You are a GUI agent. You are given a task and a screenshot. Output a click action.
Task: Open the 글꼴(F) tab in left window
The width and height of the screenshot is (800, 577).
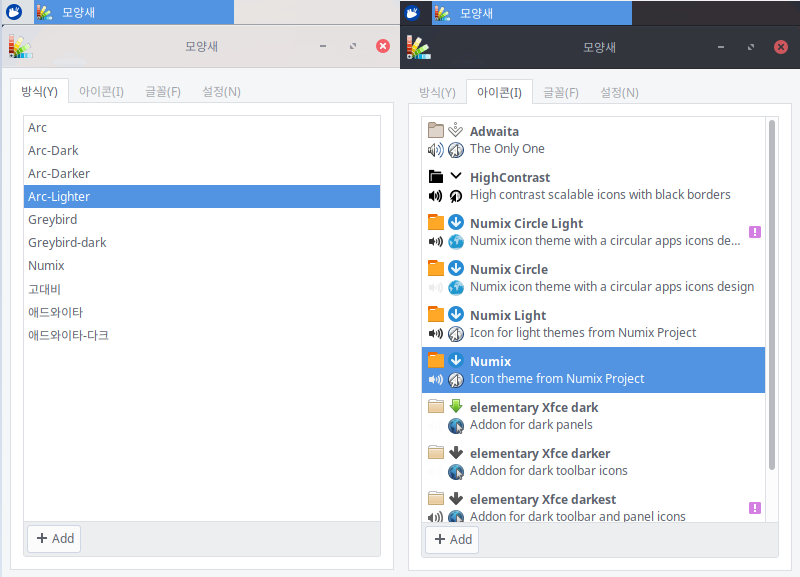[x=163, y=92]
